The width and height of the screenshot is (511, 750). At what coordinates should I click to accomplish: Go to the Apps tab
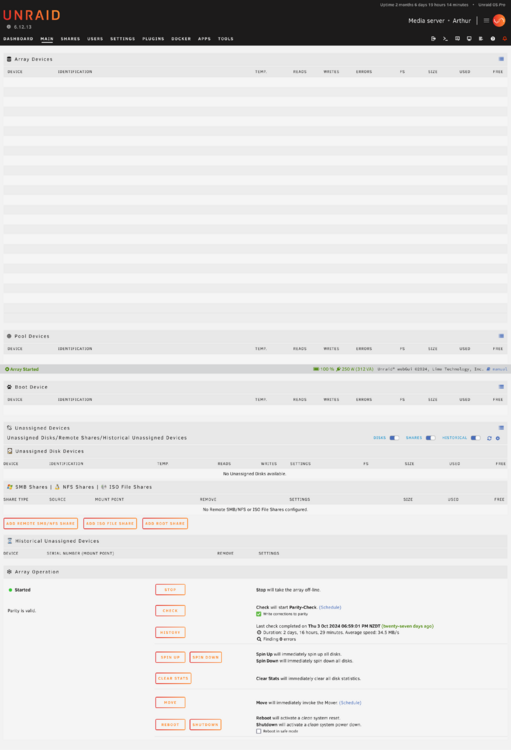click(x=204, y=39)
